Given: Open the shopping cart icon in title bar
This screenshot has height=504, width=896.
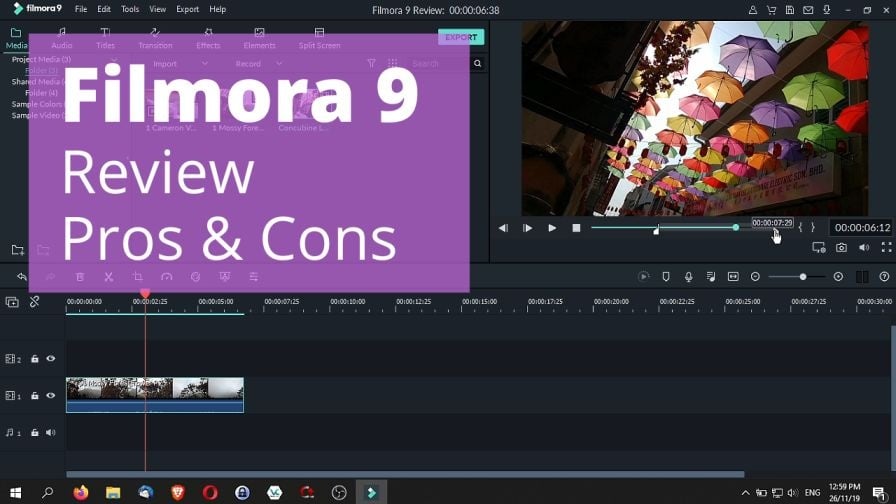Looking at the screenshot, I should tap(771, 10).
